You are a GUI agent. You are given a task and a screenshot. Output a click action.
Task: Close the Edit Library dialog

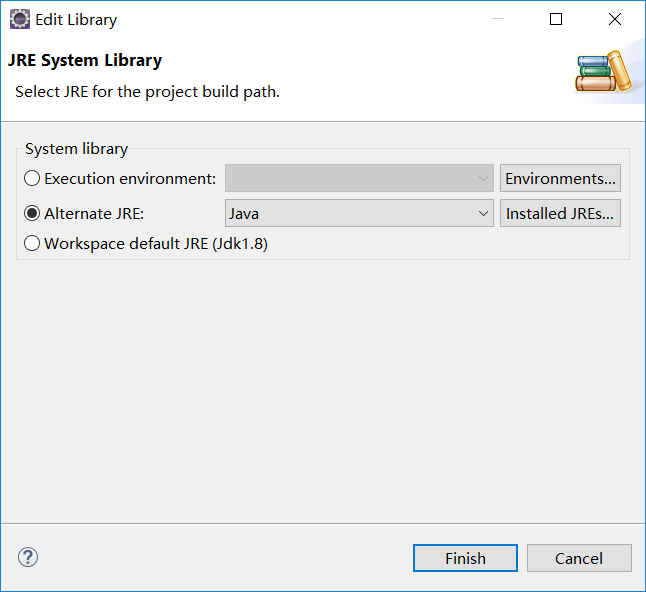614,19
